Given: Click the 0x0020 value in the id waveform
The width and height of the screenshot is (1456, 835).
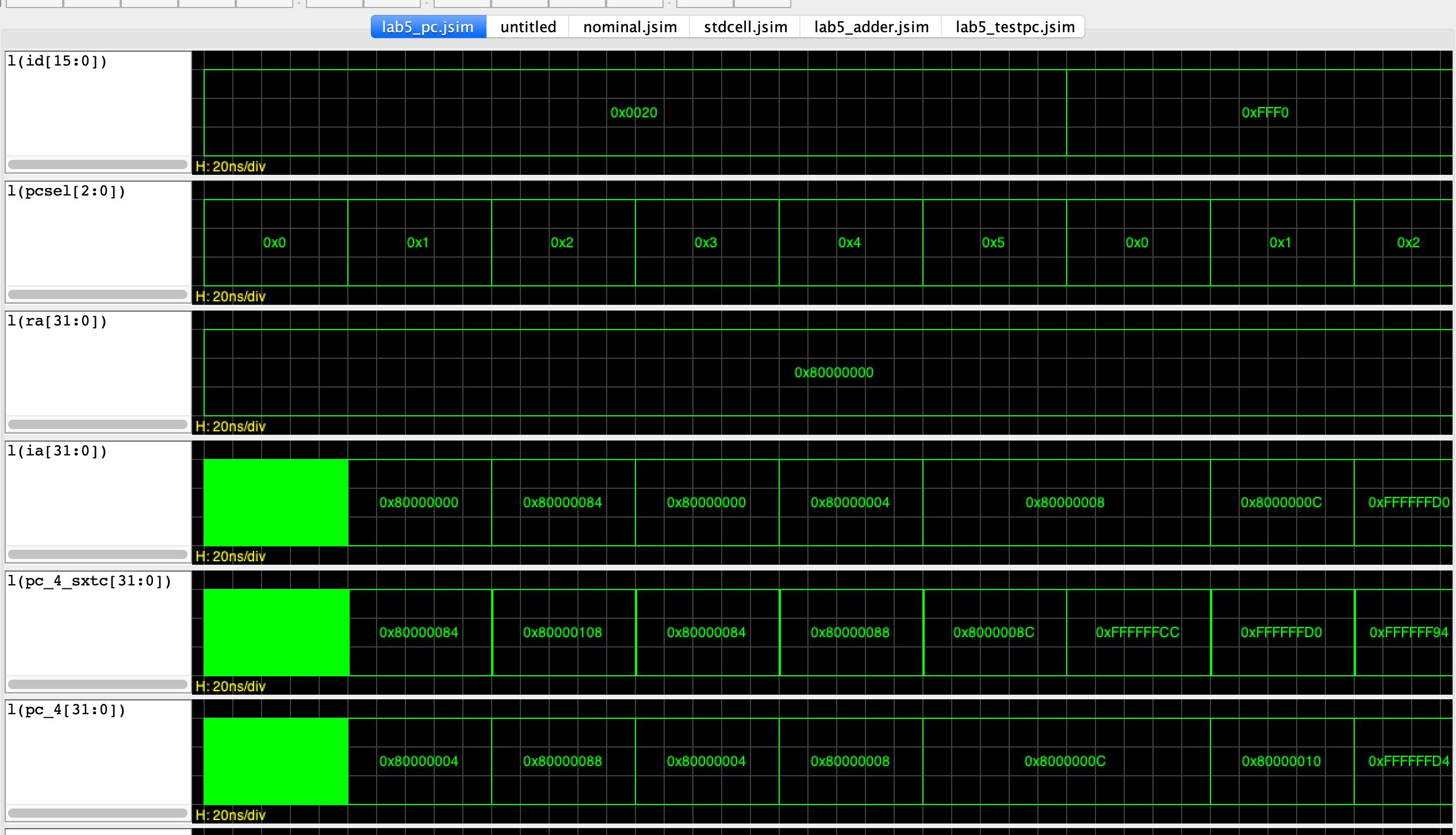Looking at the screenshot, I should [x=634, y=113].
